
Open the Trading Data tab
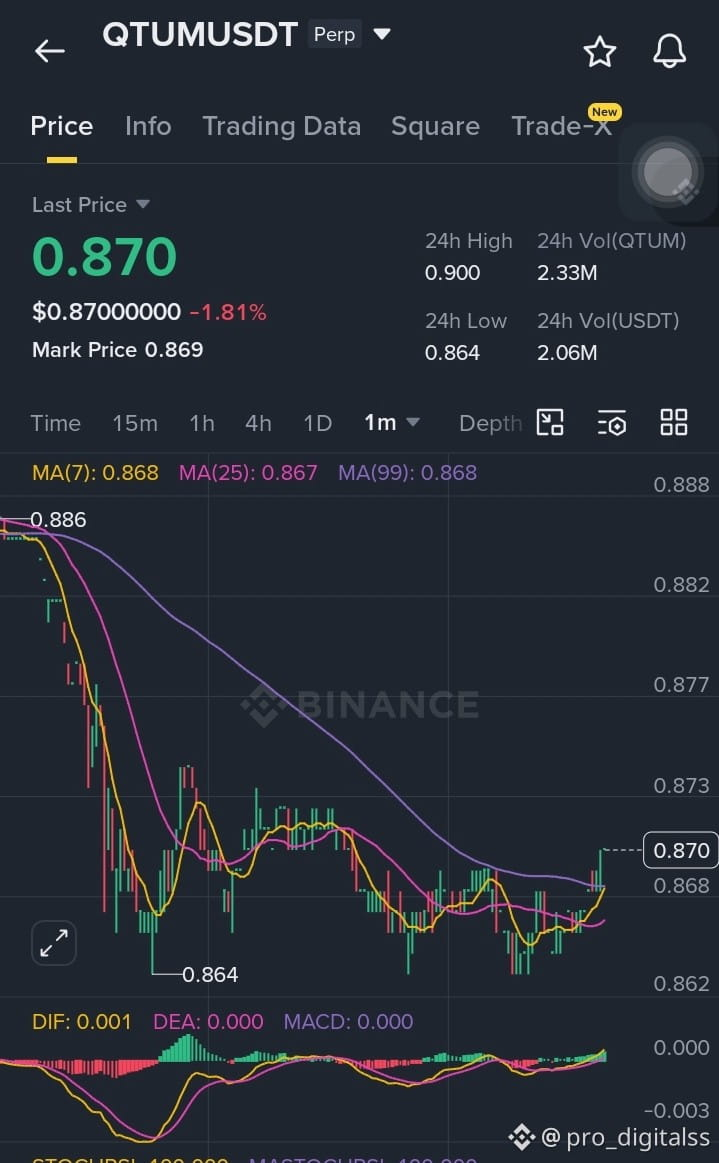click(282, 126)
